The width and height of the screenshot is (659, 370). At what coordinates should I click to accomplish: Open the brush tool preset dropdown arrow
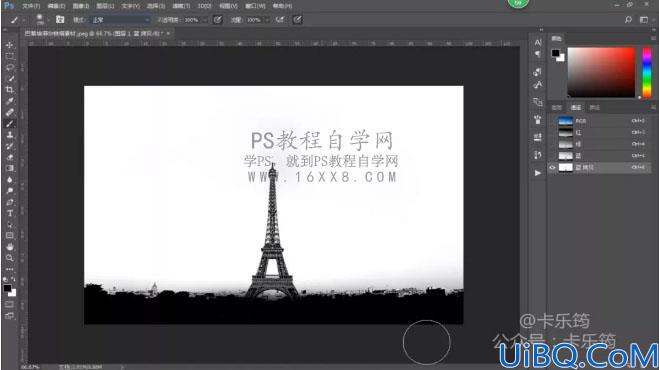tap(23, 20)
